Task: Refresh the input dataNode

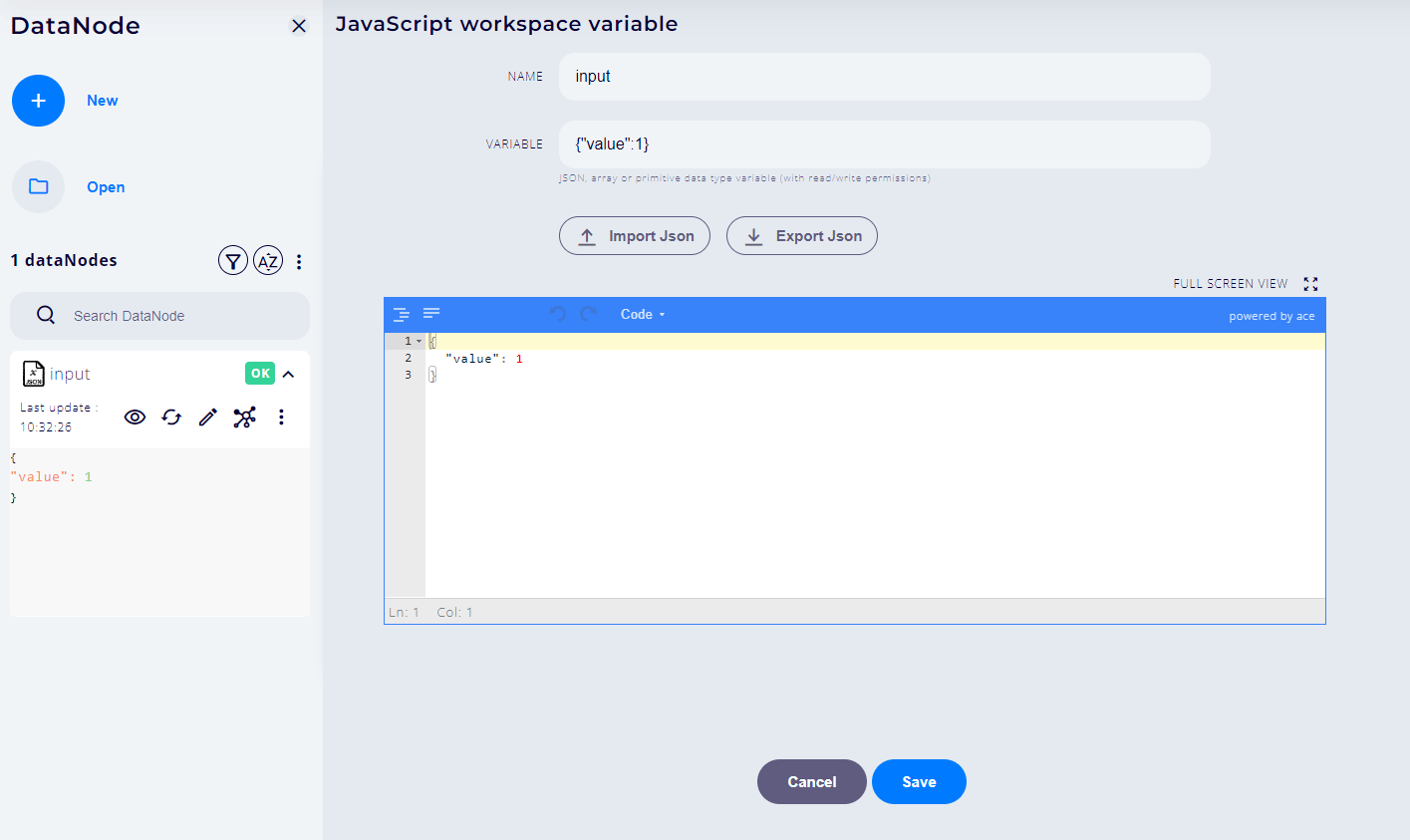Action: (171, 418)
